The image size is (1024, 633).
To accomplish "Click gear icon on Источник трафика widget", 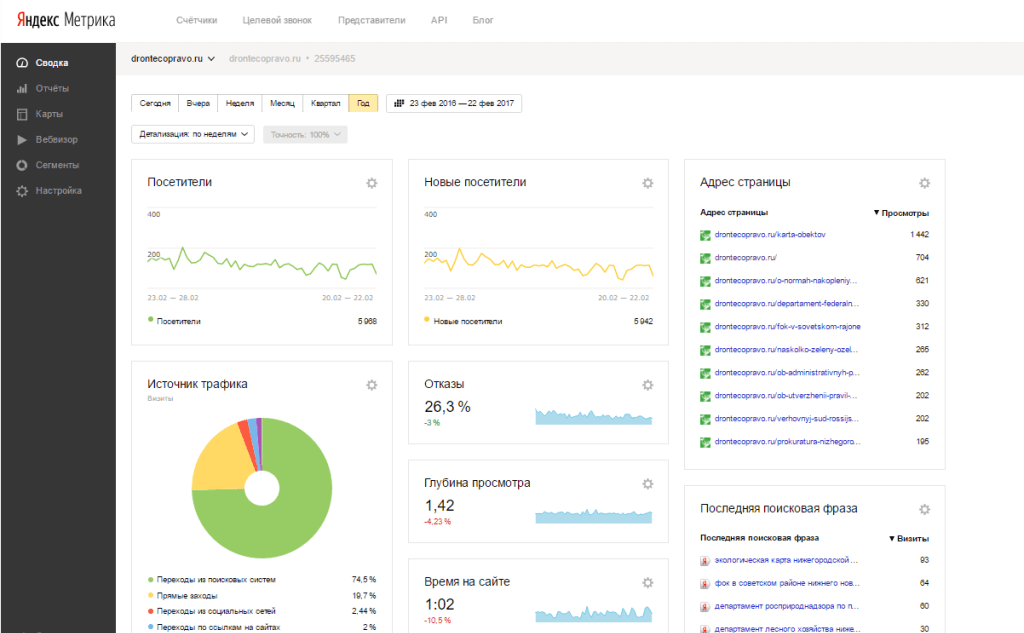I will click(371, 385).
